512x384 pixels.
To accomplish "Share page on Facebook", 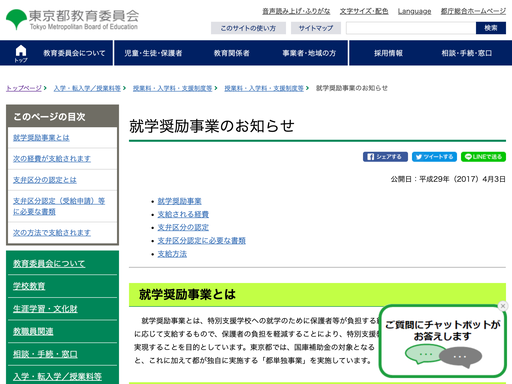I will pyautogui.click(x=385, y=157).
